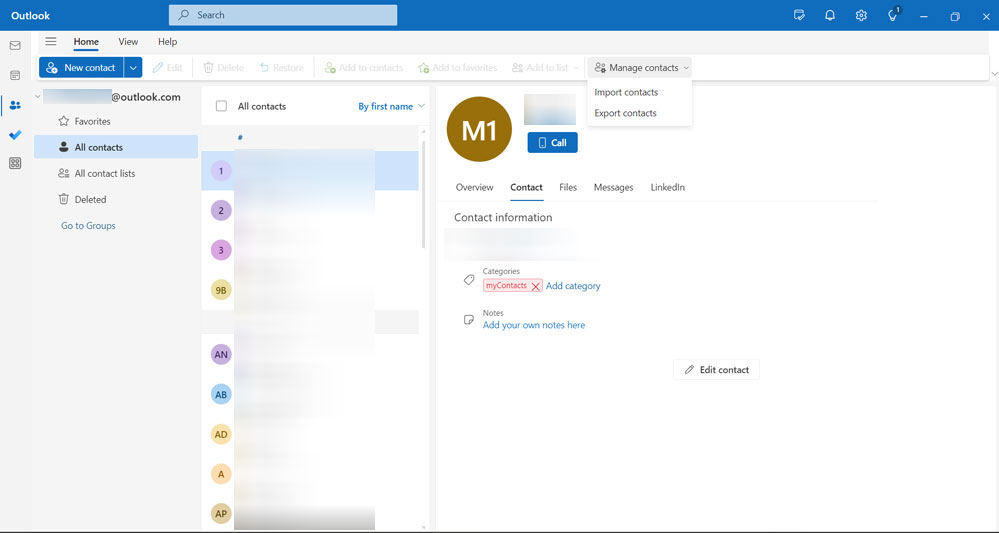This screenshot has width=999, height=533.
Task: Collapse the outlook.com account tree
Action: click(38, 97)
